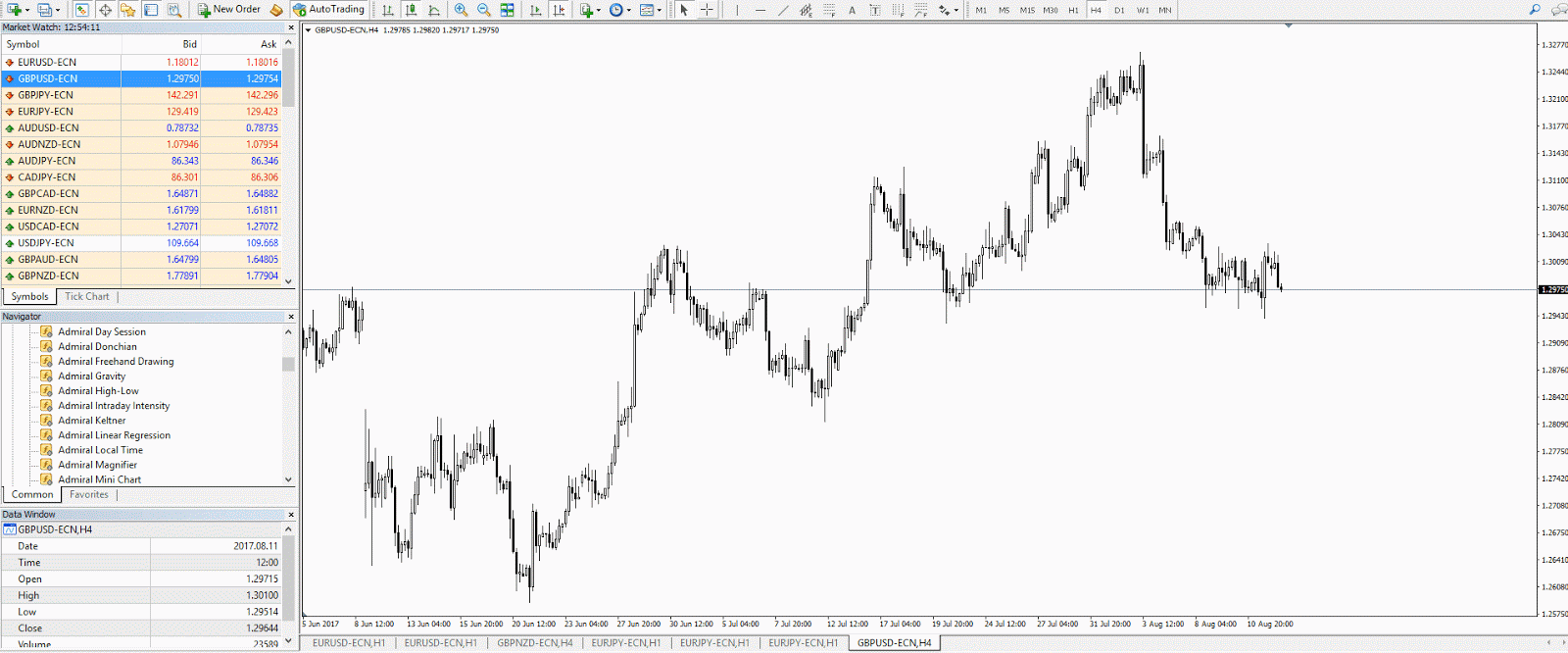Screen dimensions: 1568x653
Task: Select the trendline drawing tool
Action: [783, 10]
